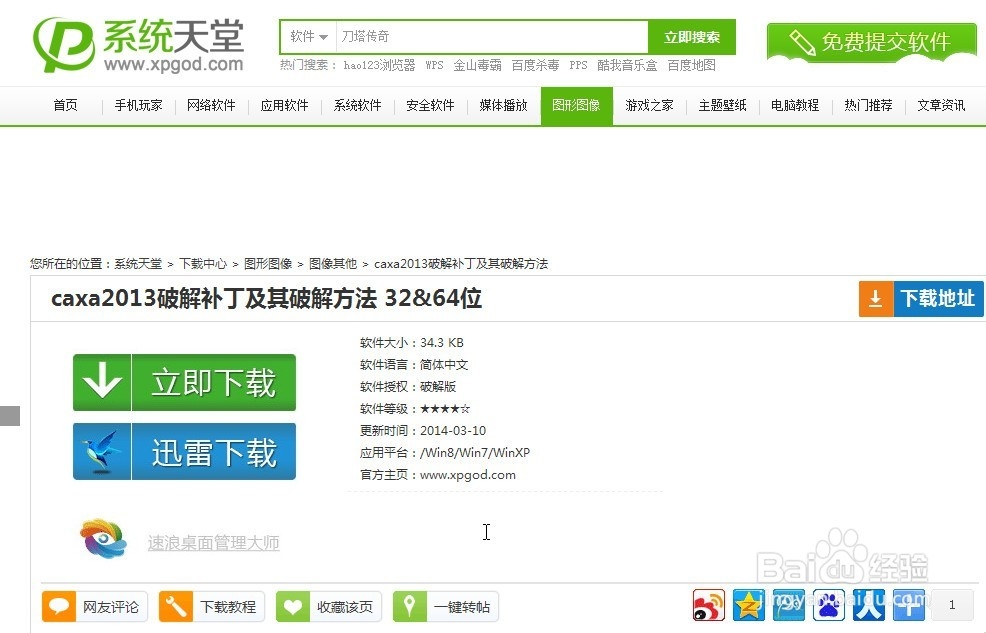
Task: Click the official homepage www.xpgod.com text
Action: 468,475
